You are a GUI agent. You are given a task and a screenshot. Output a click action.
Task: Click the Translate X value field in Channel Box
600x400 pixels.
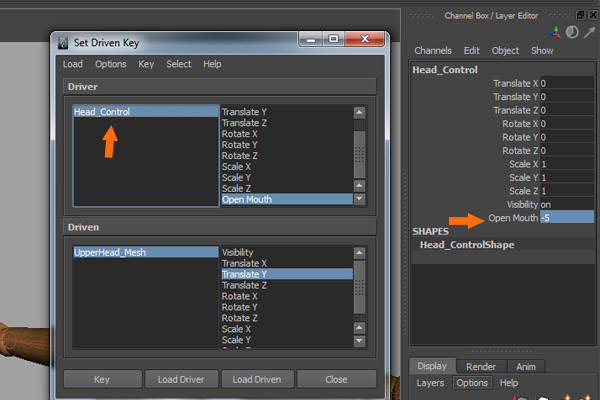point(567,83)
